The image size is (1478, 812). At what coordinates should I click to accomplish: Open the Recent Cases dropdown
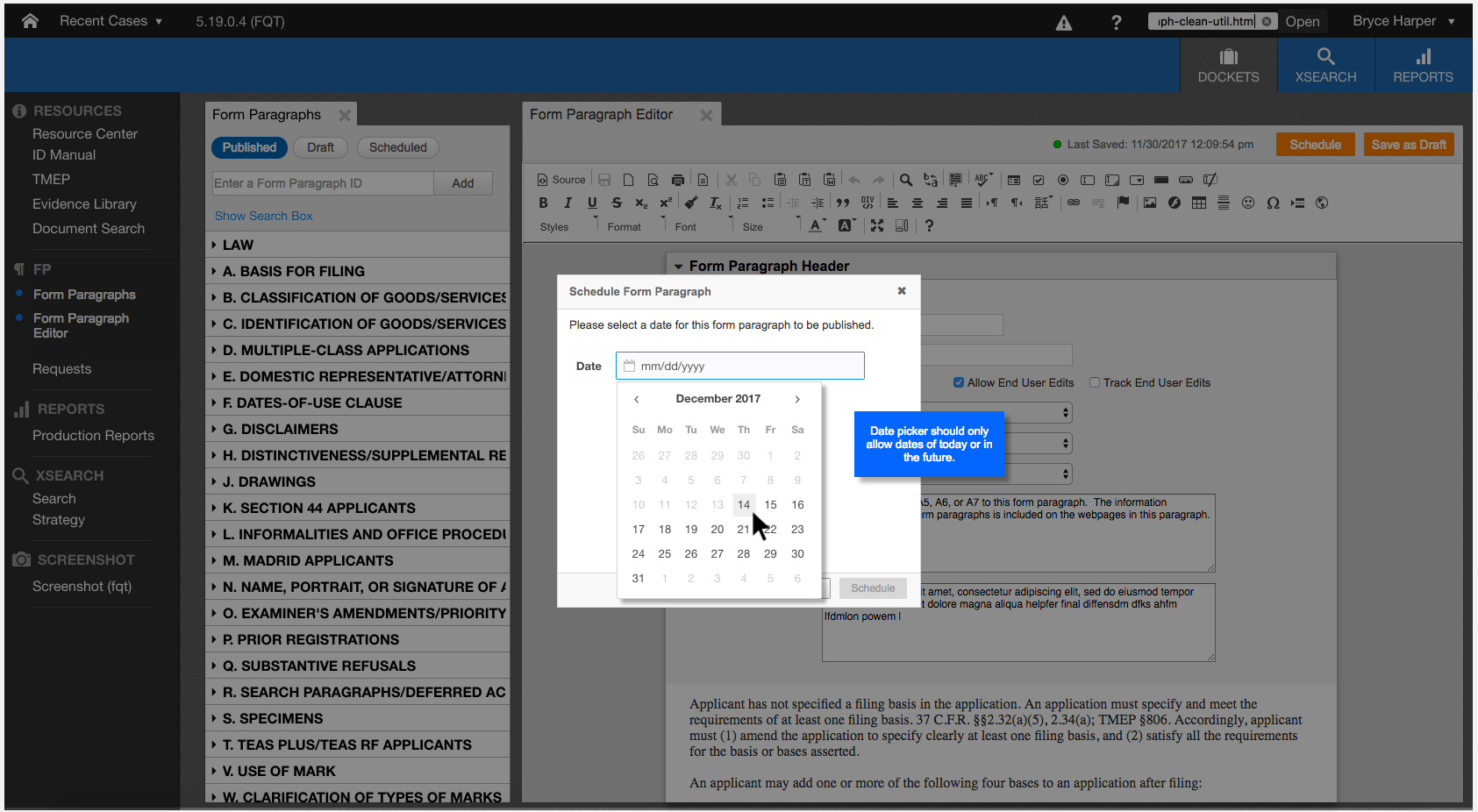[x=111, y=21]
